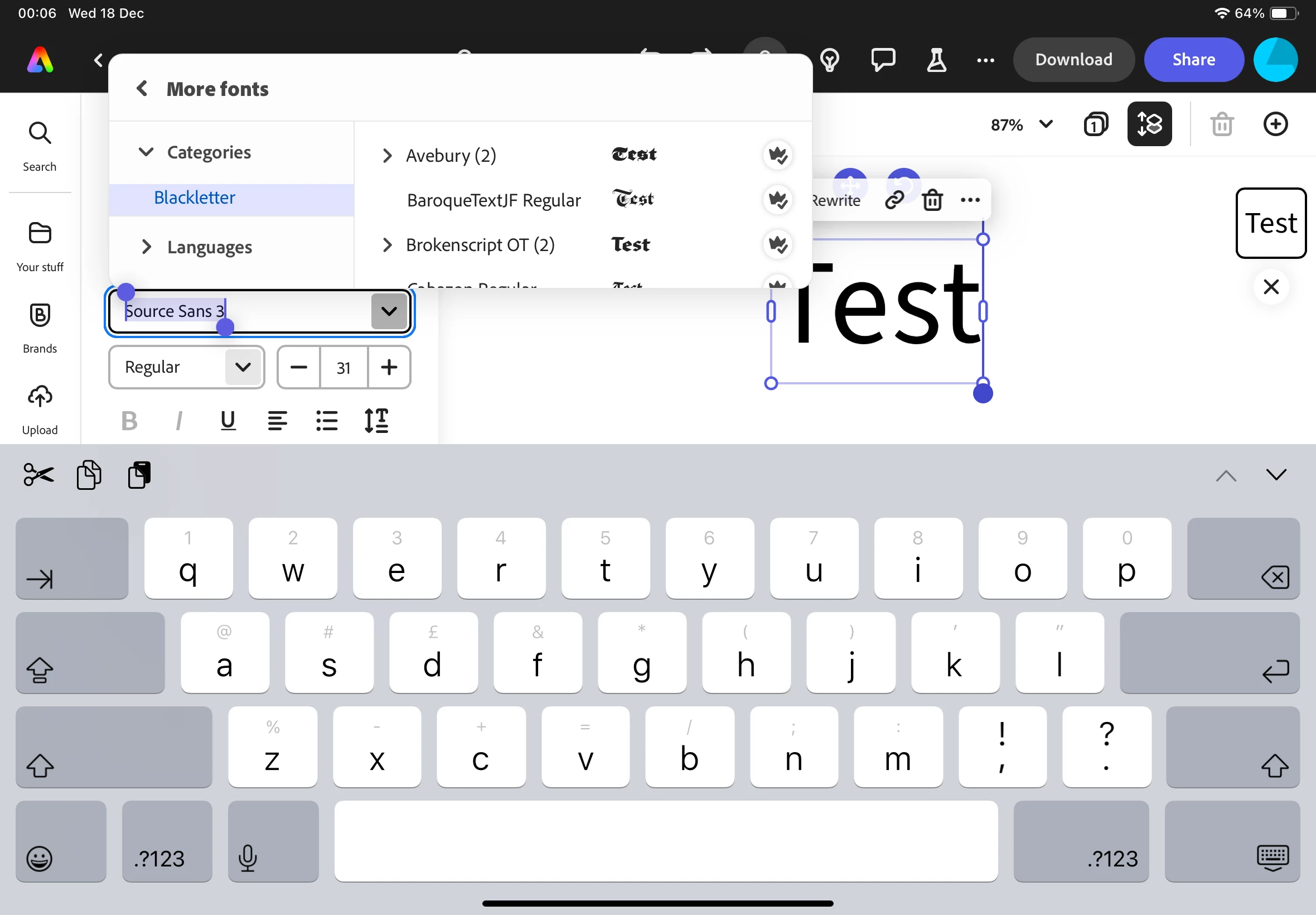Open Brands in left sidebar

[x=40, y=328]
